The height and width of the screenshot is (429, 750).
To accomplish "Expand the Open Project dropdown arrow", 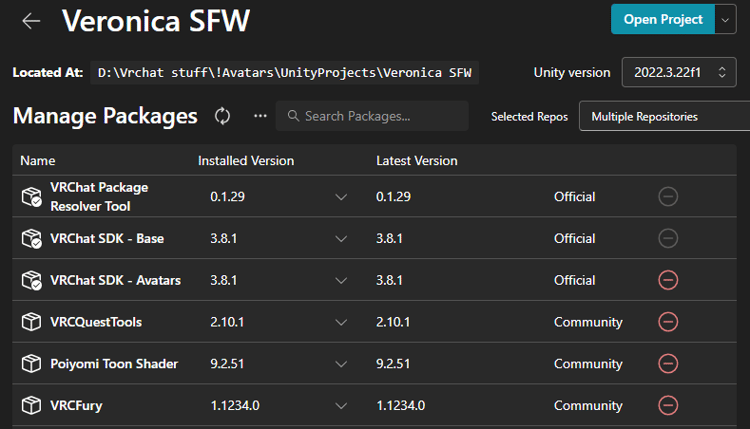I will coord(724,19).
